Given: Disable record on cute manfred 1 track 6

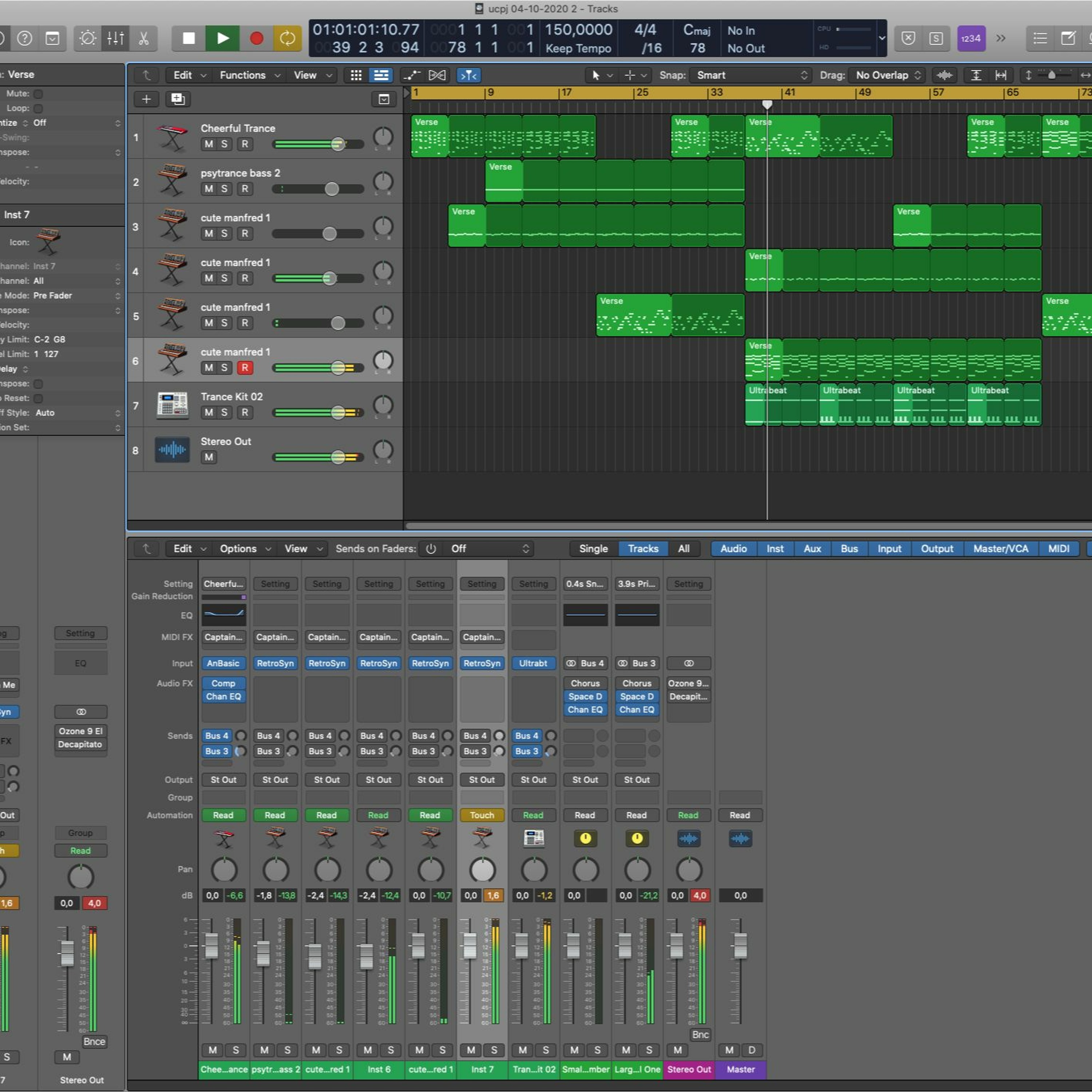Looking at the screenshot, I should [245, 368].
